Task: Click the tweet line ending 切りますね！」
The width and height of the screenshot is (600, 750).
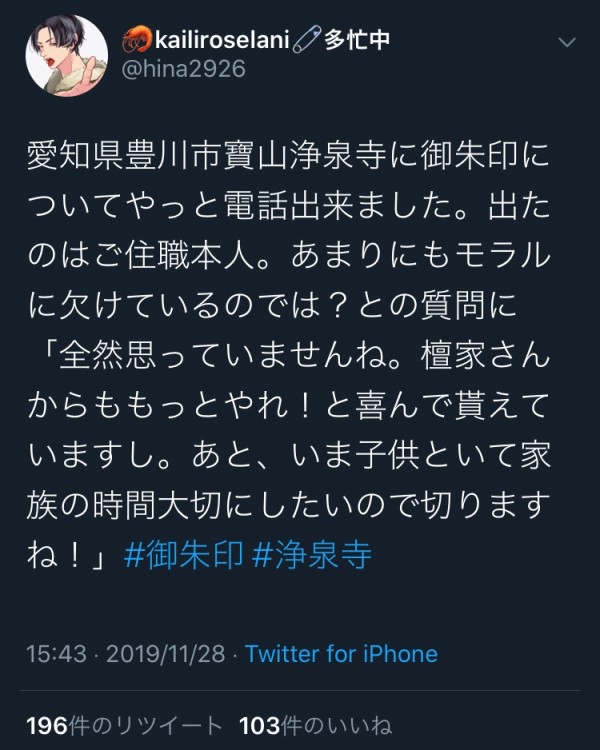Action: (288, 506)
